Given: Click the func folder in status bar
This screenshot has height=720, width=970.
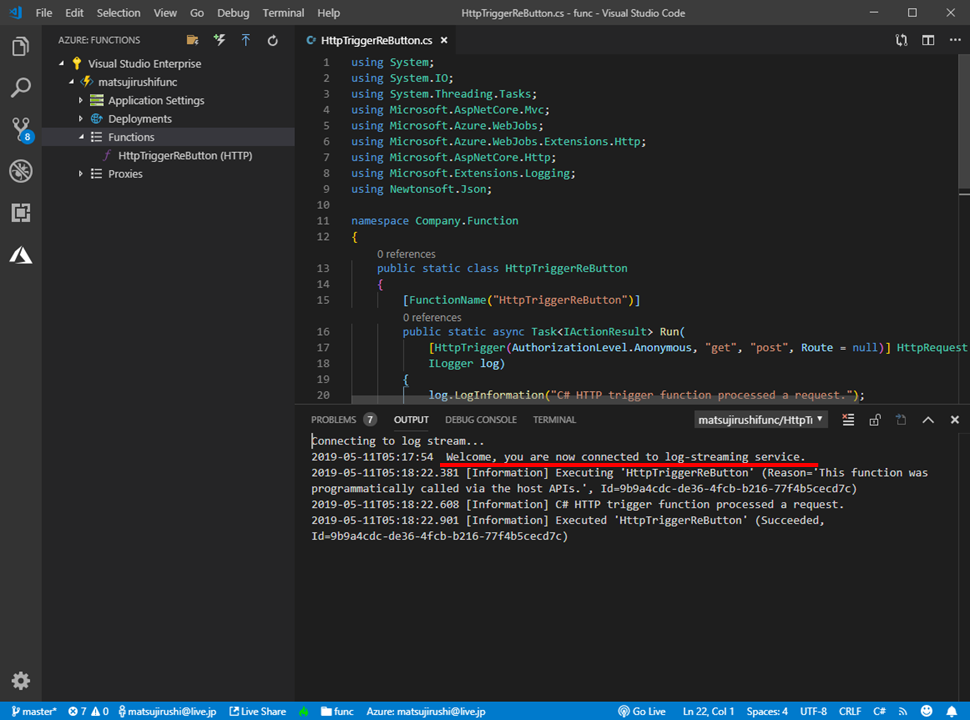Looking at the screenshot, I should point(337,711).
